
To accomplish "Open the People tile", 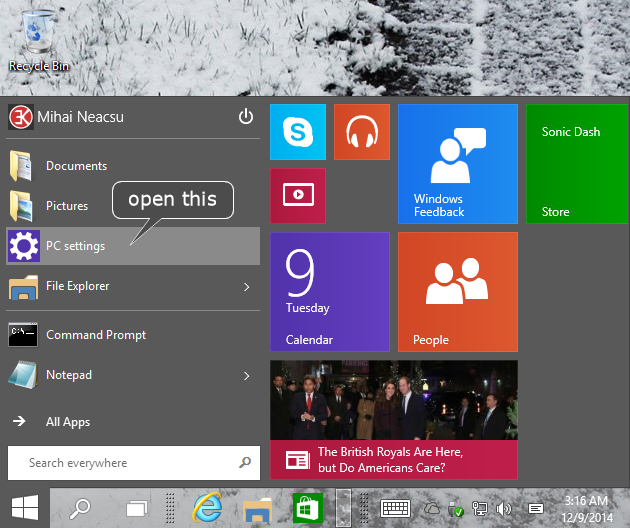I will click(458, 292).
